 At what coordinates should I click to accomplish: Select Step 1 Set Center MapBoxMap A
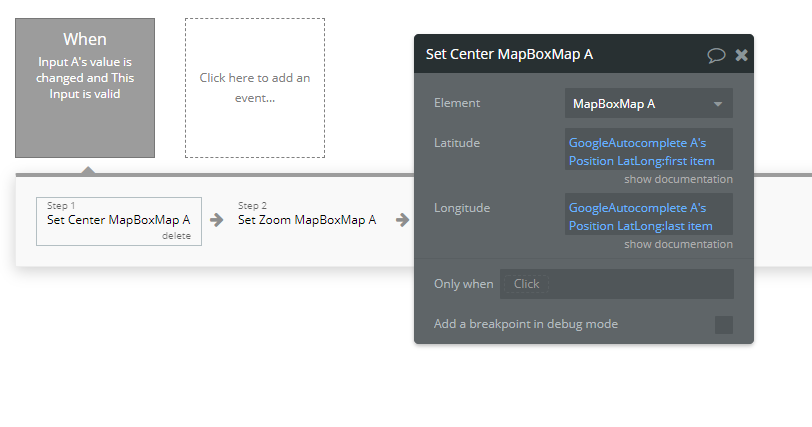coord(119,221)
